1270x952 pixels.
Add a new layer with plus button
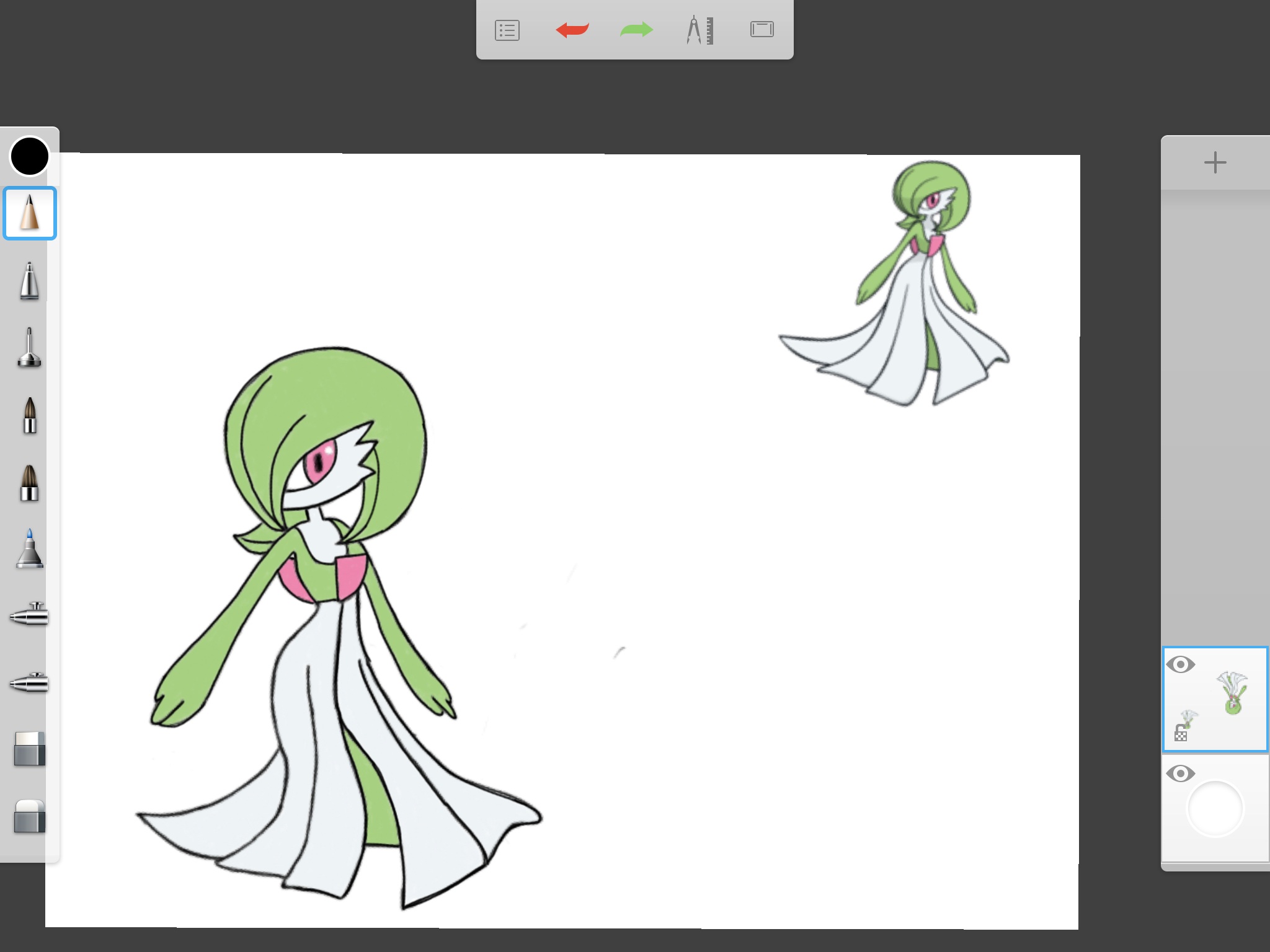(x=1215, y=163)
